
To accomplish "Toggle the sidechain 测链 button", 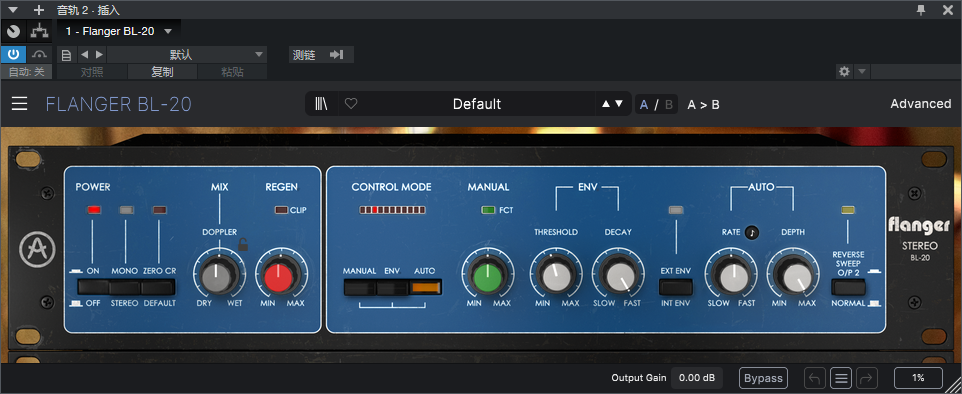I will pos(321,55).
